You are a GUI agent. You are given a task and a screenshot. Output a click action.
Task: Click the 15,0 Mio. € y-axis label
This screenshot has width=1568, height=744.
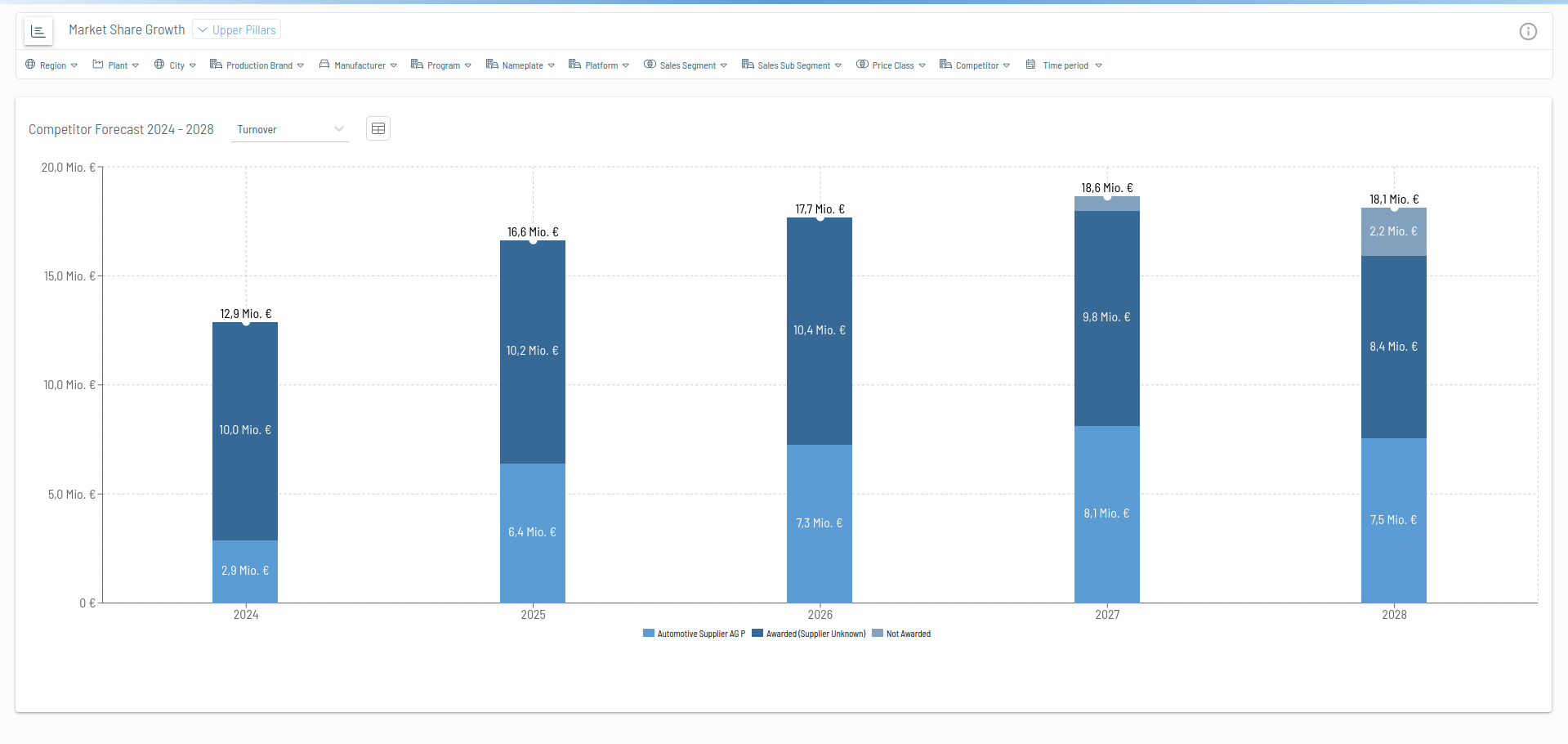click(69, 276)
